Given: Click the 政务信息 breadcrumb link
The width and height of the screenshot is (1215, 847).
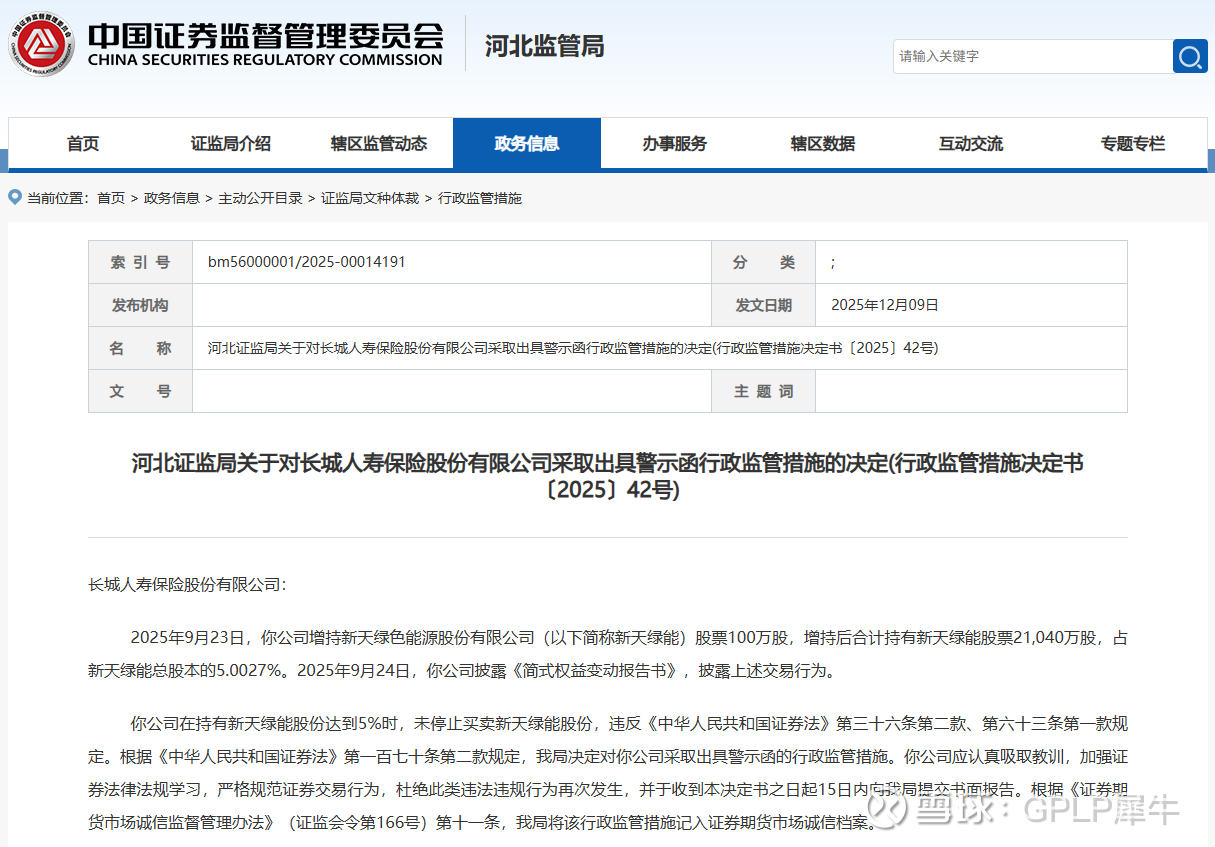Looking at the screenshot, I should [172, 198].
